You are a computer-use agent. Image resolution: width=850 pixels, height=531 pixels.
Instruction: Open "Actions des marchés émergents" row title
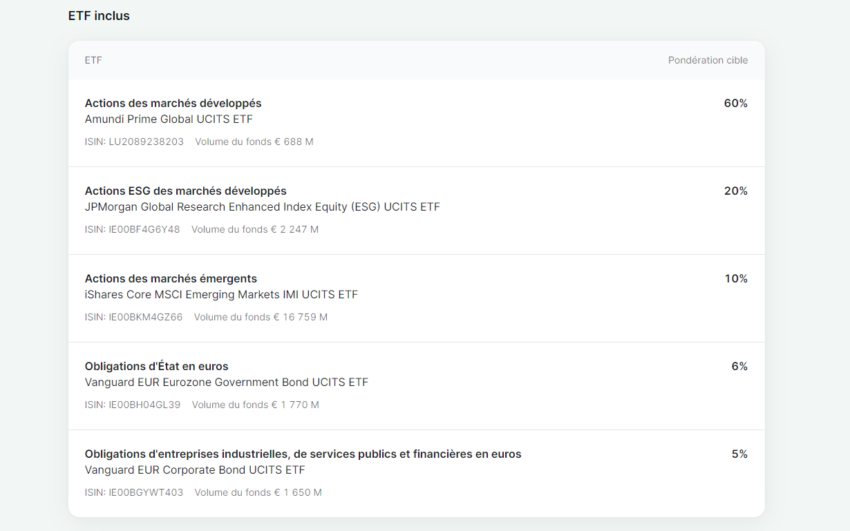170,279
